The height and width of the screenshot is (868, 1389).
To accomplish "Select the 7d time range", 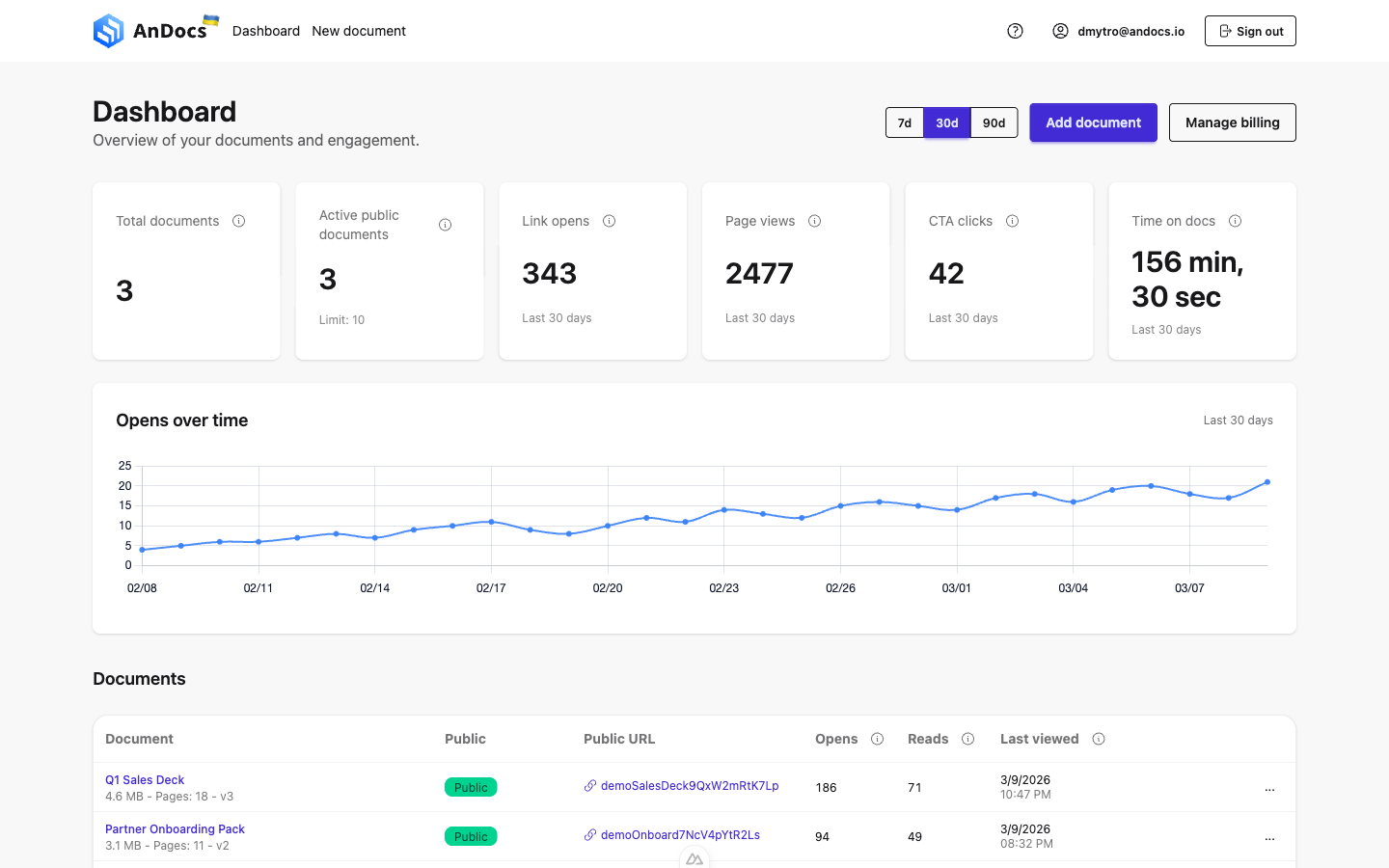I will coord(905,122).
